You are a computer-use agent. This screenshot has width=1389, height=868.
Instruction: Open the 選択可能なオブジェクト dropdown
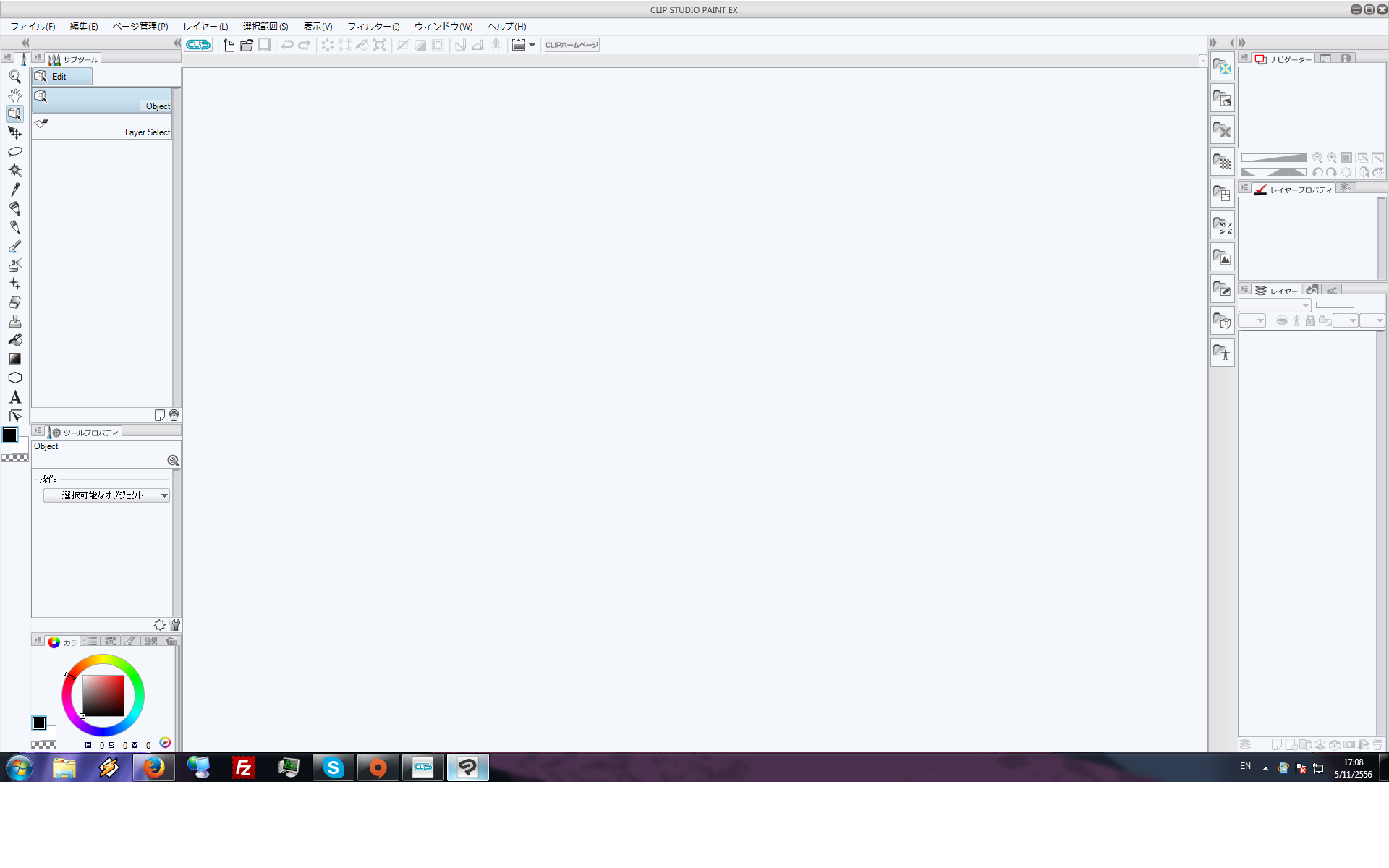[106, 495]
